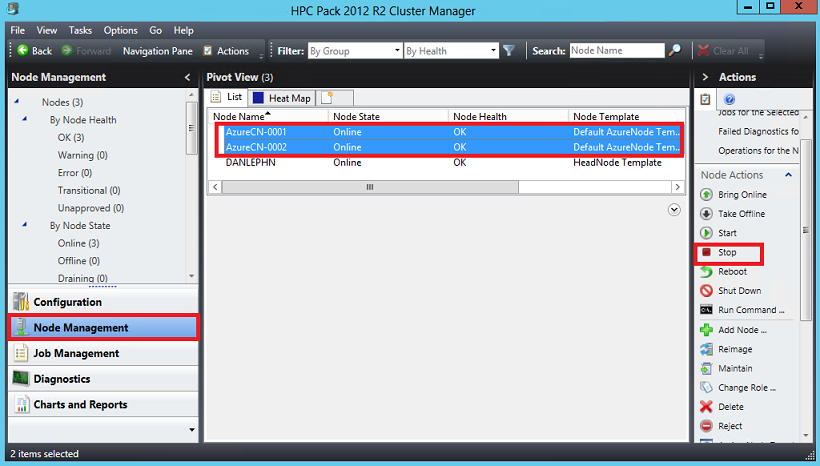Select Error (0) tree item

[x=75, y=173]
